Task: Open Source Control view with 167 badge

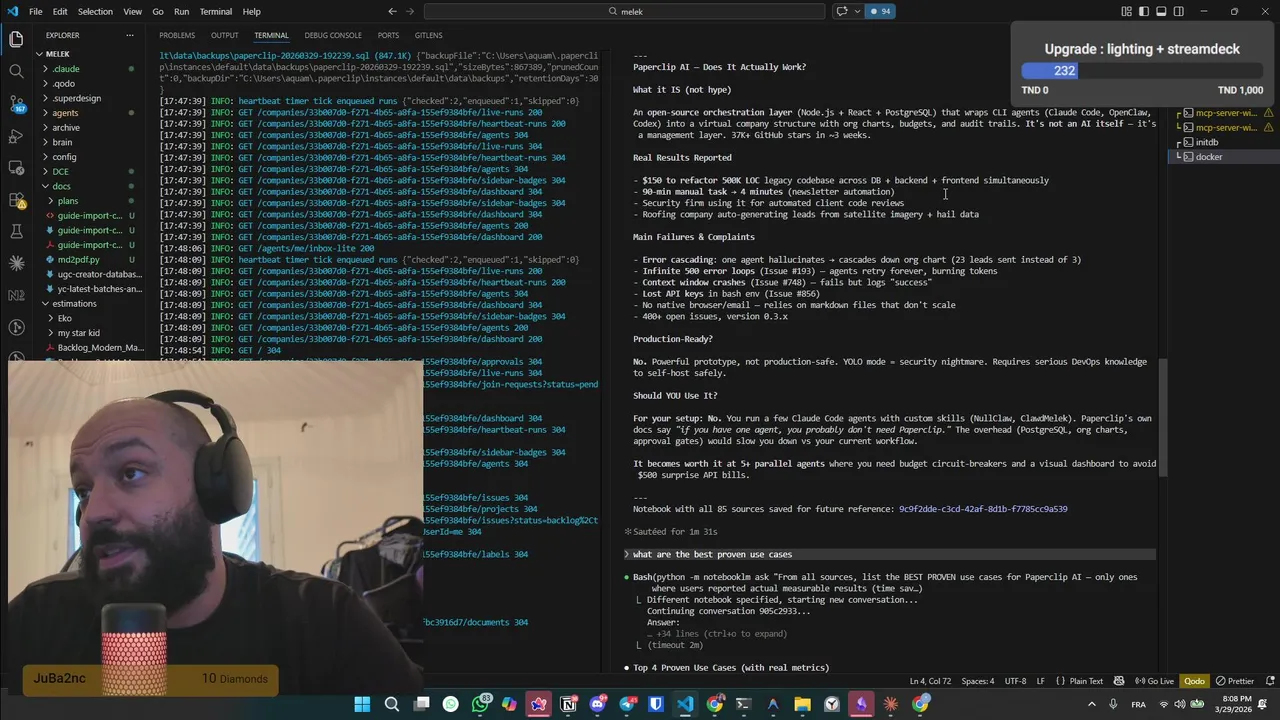Action: click(16, 103)
